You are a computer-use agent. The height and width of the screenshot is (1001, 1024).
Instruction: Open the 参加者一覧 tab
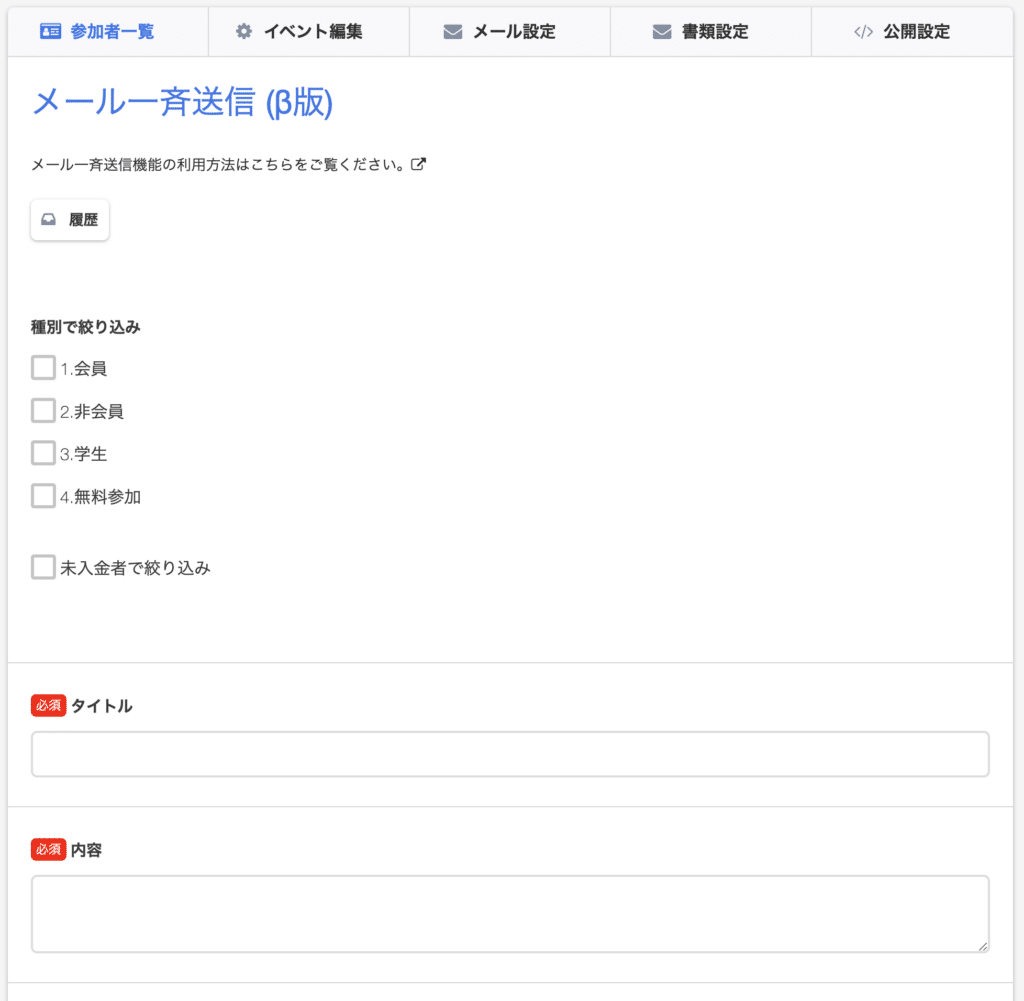click(108, 31)
